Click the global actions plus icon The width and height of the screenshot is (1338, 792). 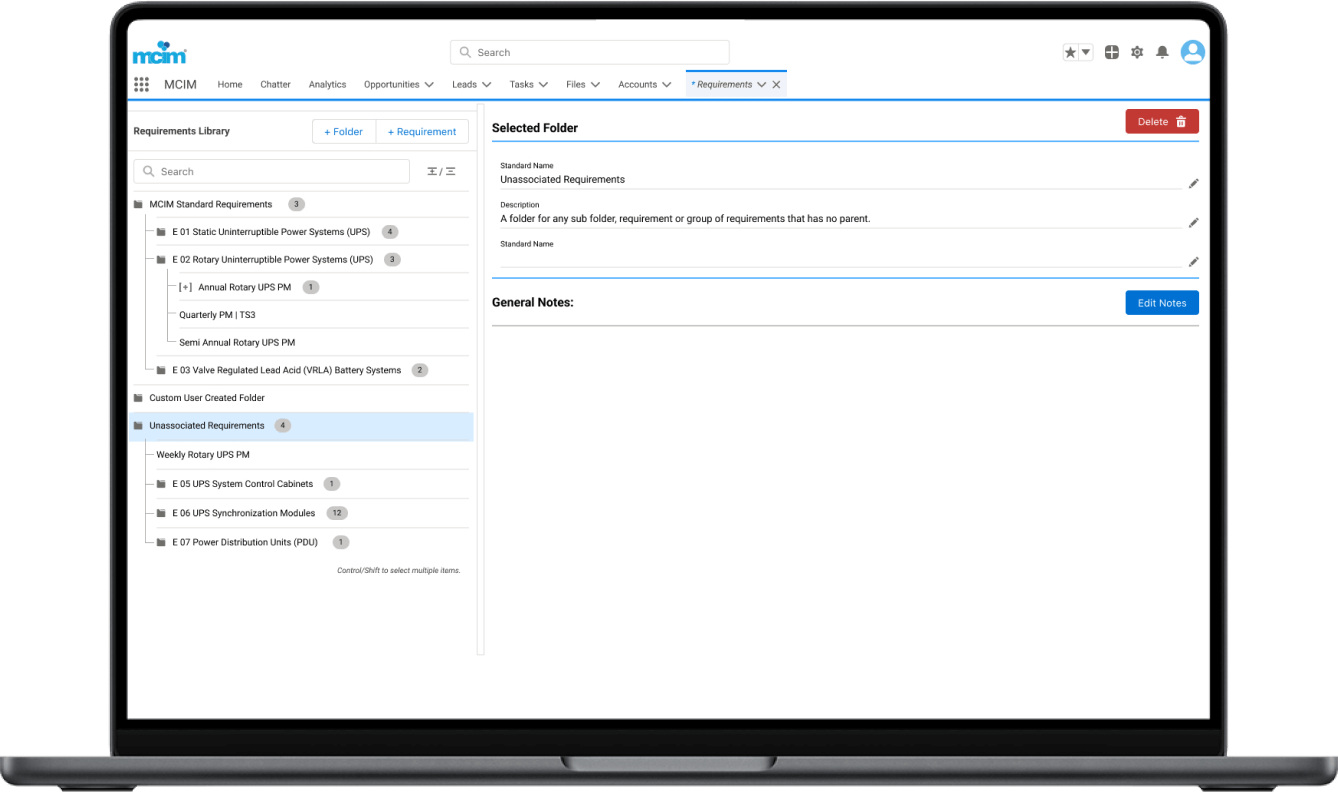1112,52
